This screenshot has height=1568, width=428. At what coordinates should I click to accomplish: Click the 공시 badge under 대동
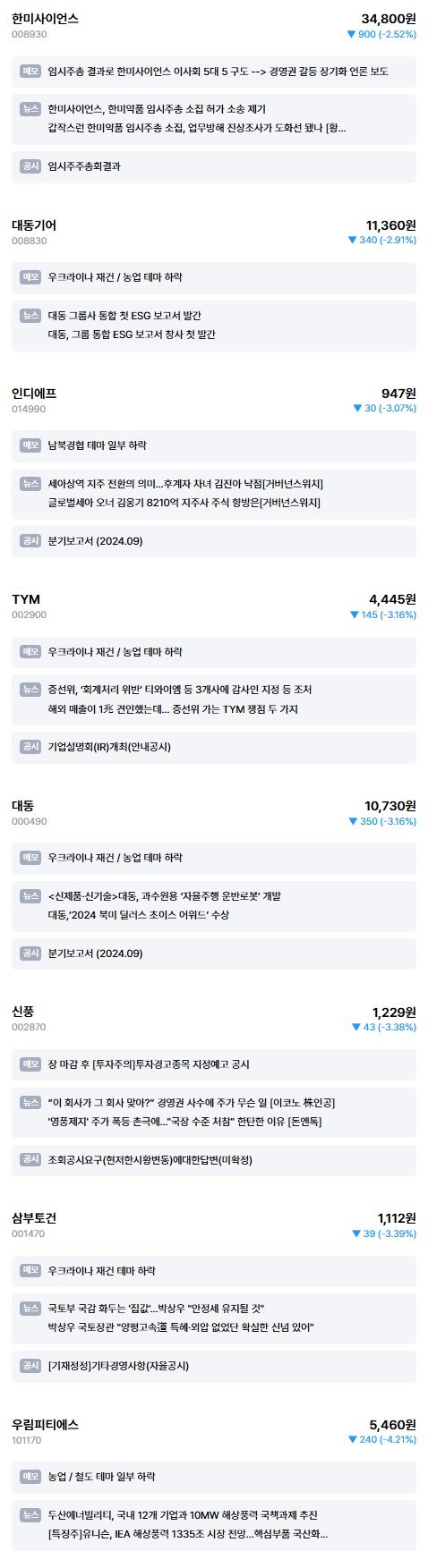pyautogui.click(x=30, y=954)
